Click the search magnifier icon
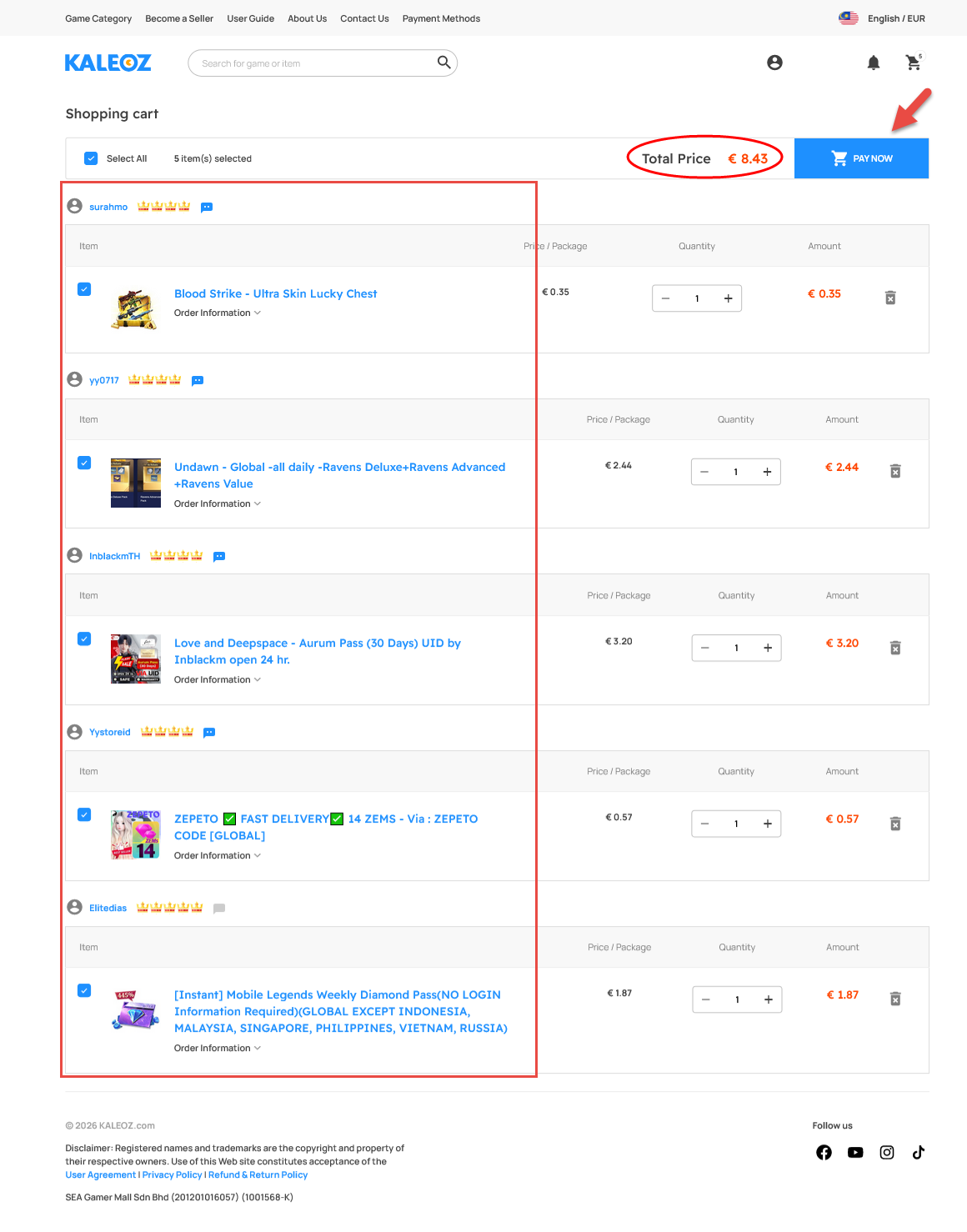The height and width of the screenshot is (1232, 967). pos(443,63)
